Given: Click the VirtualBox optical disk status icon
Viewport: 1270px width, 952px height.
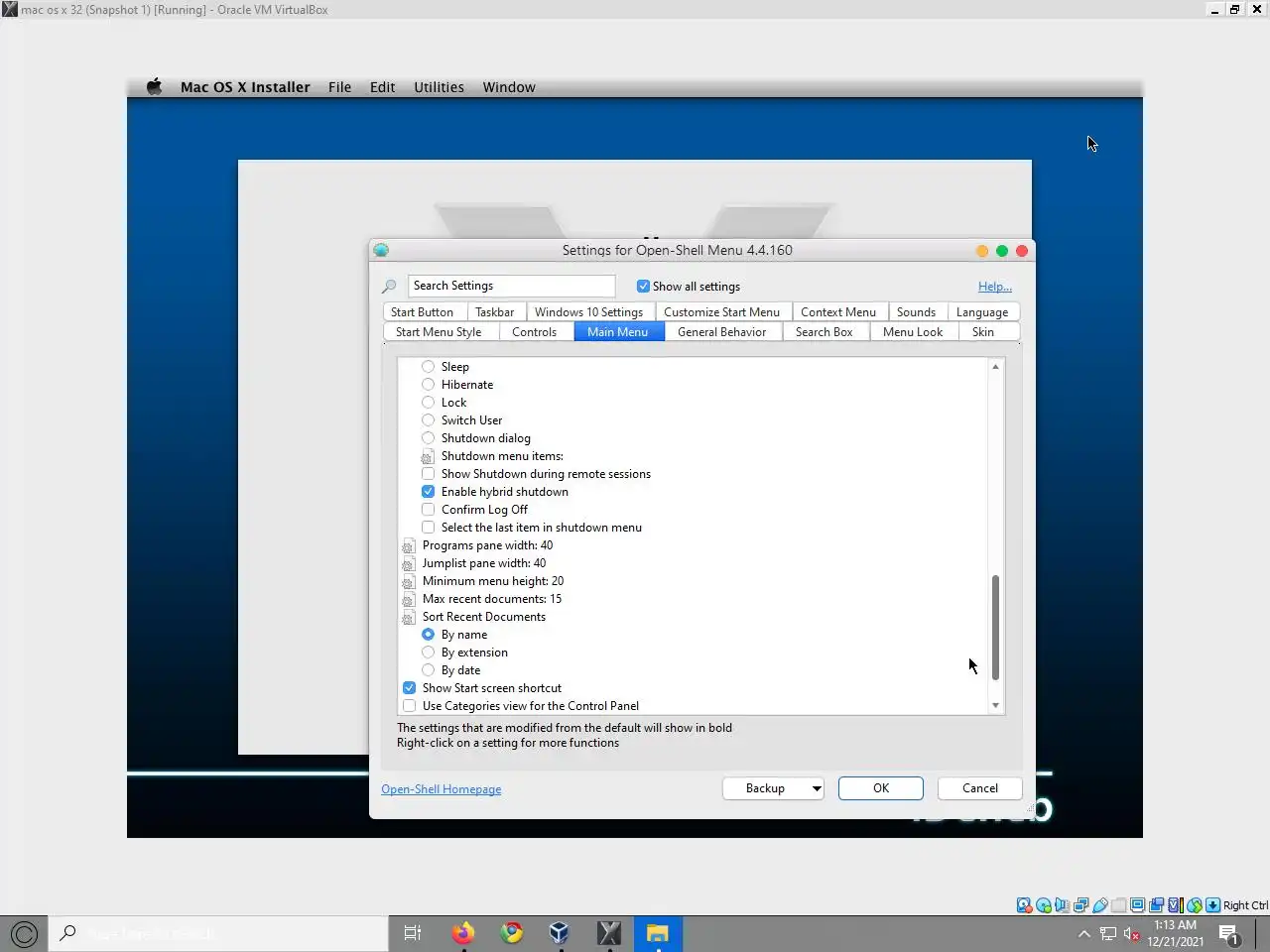Looking at the screenshot, I should click(x=1043, y=904).
